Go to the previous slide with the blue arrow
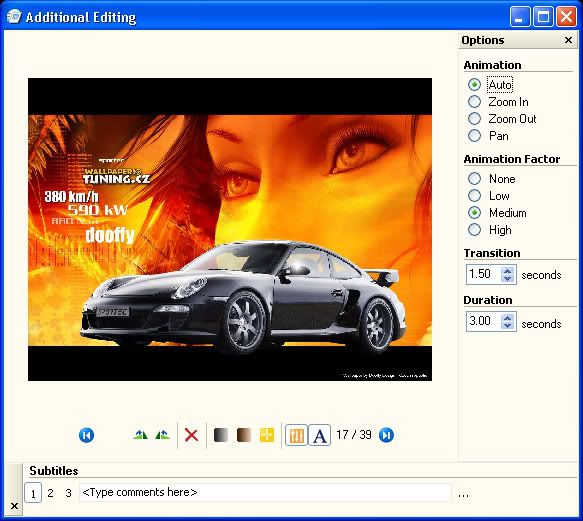This screenshot has width=583, height=521. (87, 435)
